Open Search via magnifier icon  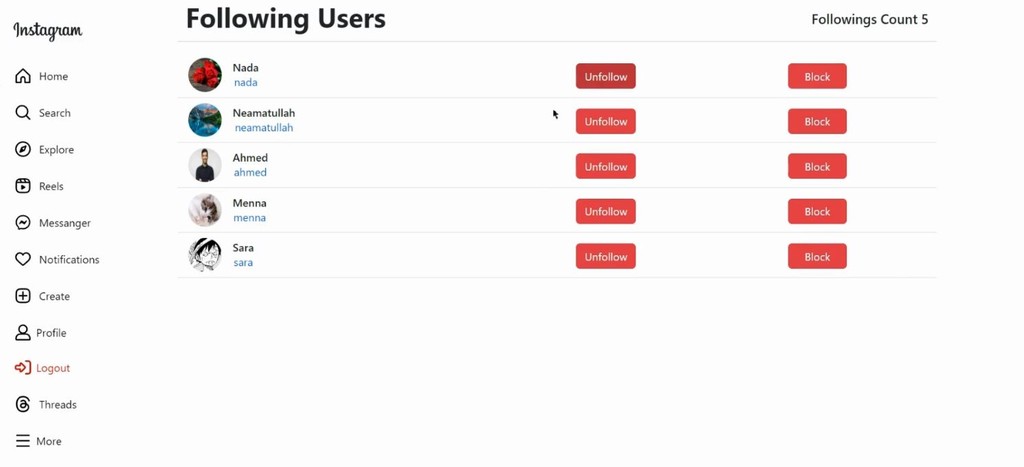tap(23, 113)
